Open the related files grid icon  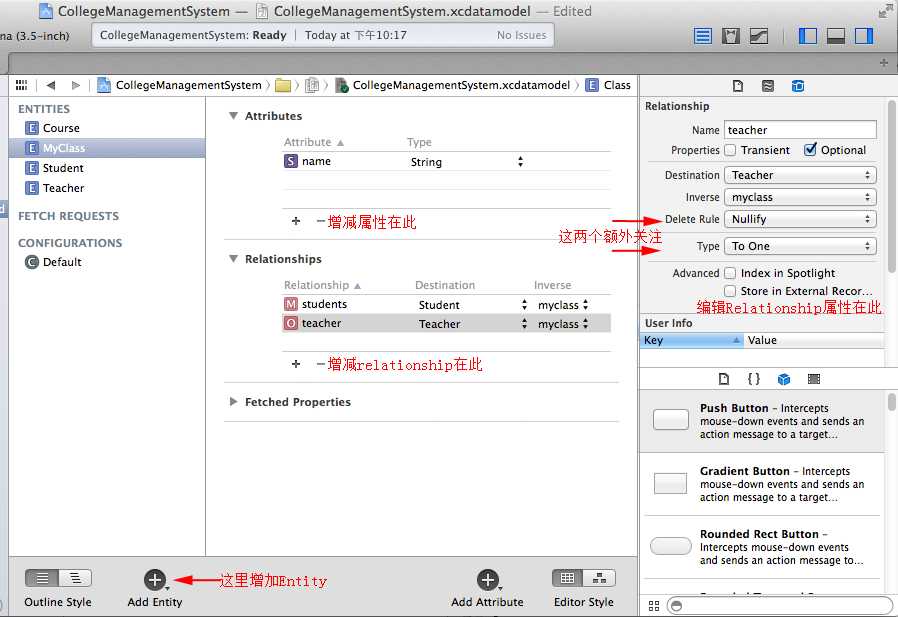click(21, 85)
